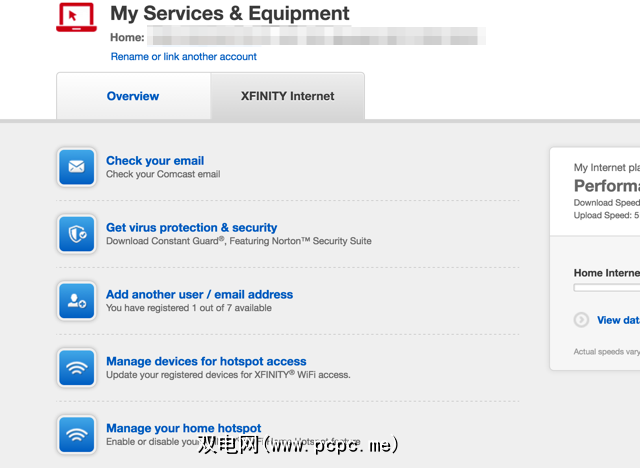The height and width of the screenshot is (468, 640).
Task: Click the hotspot access WiFi icon
Action: tap(77, 367)
